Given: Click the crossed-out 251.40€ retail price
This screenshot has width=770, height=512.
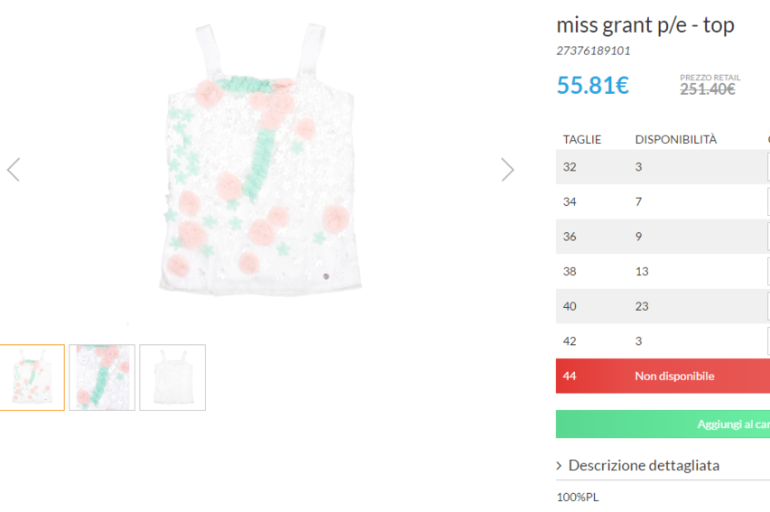Looking at the screenshot, I should click(x=707, y=89).
